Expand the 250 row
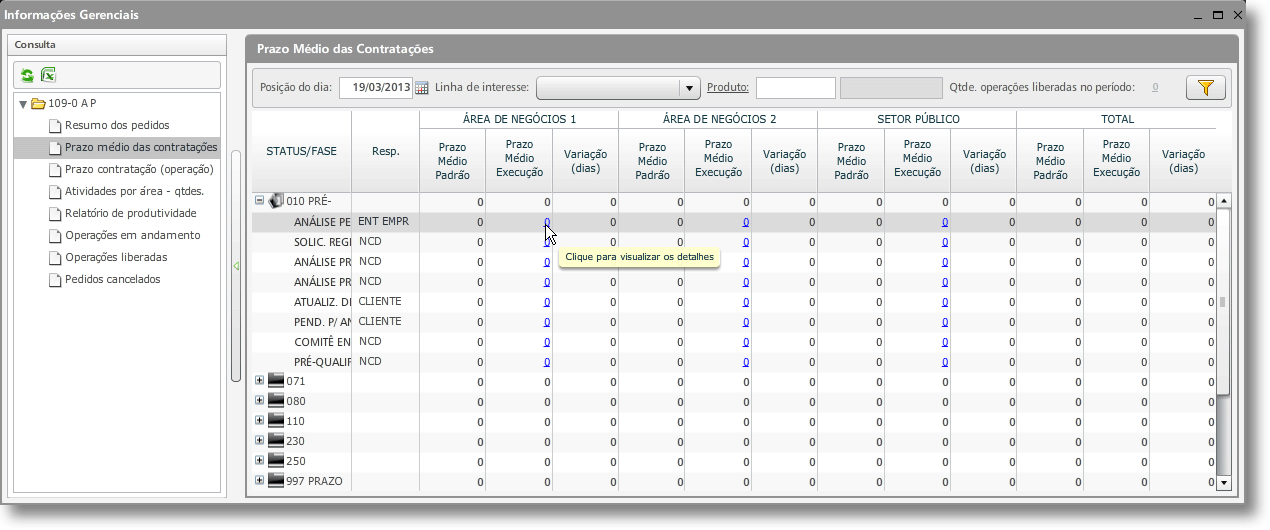Screen dimensions: 1270x530 pos(259,460)
